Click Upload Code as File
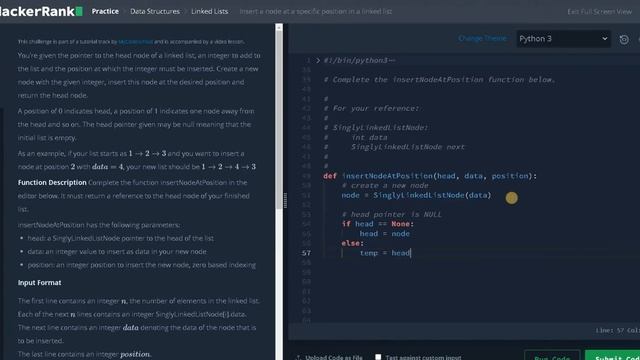The height and width of the screenshot is (360, 640). click(x=329, y=358)
